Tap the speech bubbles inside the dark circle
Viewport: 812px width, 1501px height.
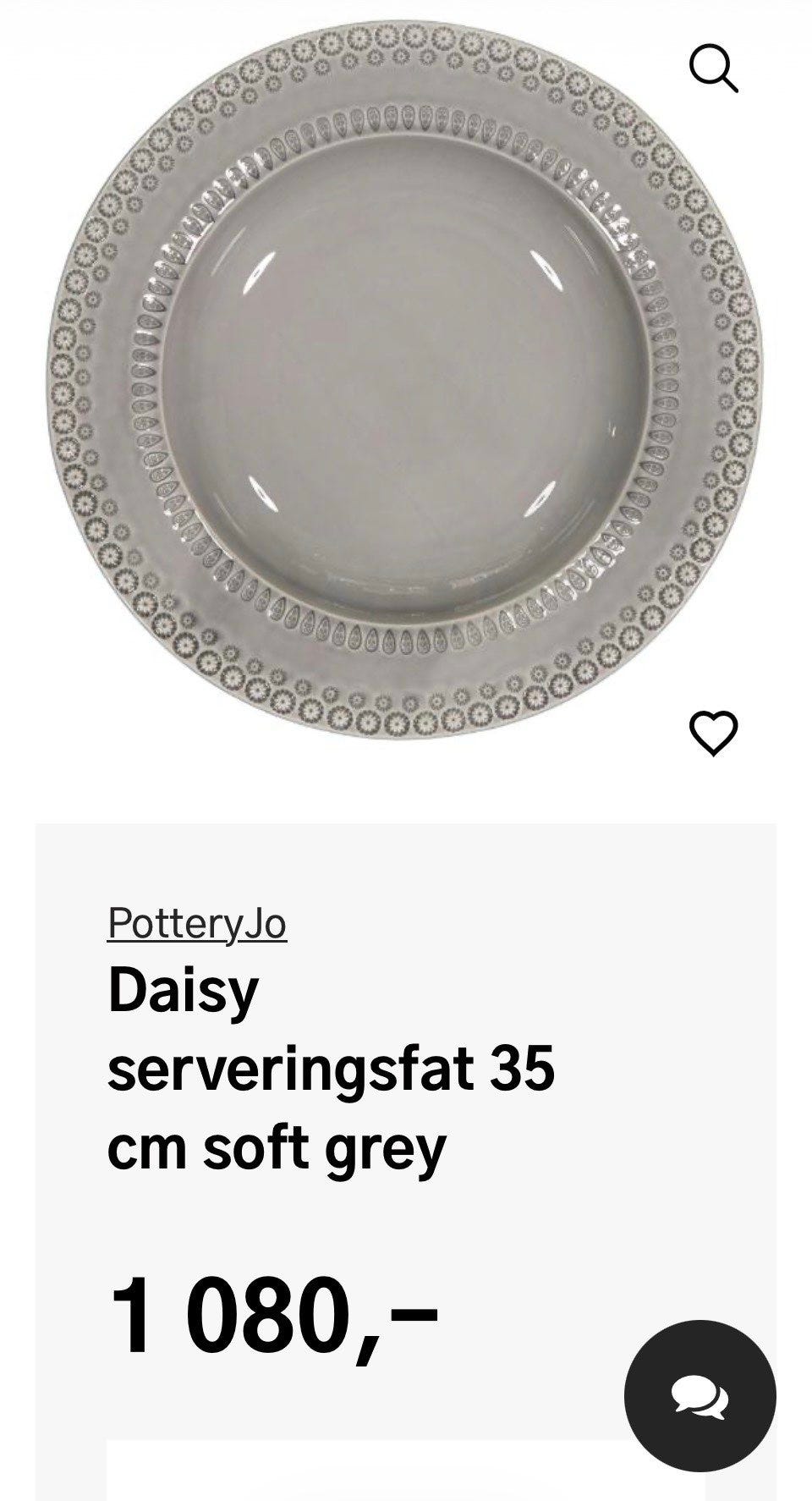[x=700, y=1397]
